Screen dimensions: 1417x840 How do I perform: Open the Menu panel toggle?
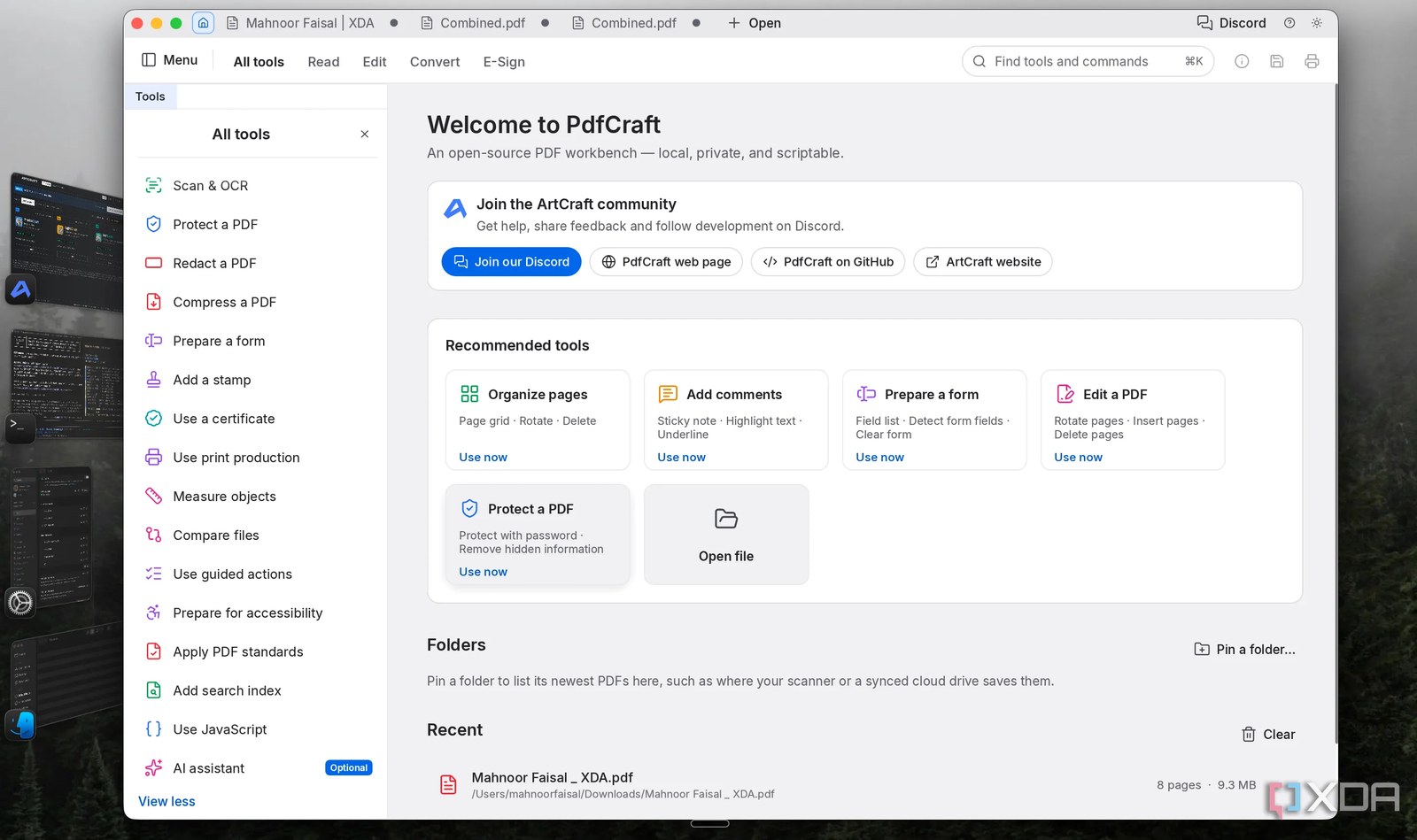pos(169,60)
